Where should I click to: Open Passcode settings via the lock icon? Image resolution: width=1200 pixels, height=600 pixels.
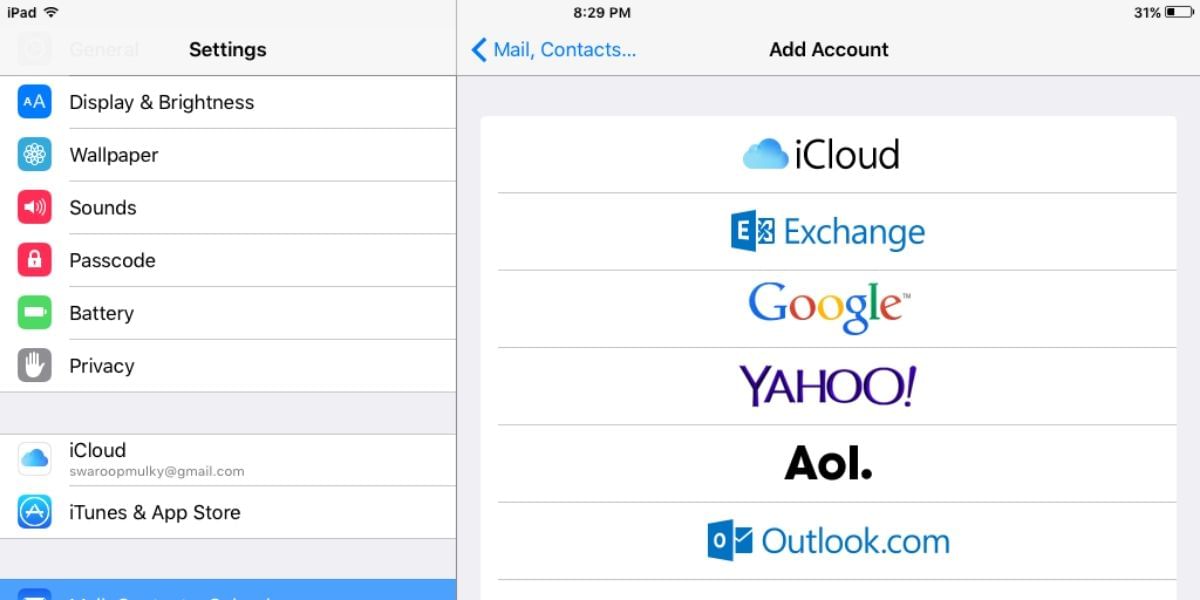tap(35, 260)
